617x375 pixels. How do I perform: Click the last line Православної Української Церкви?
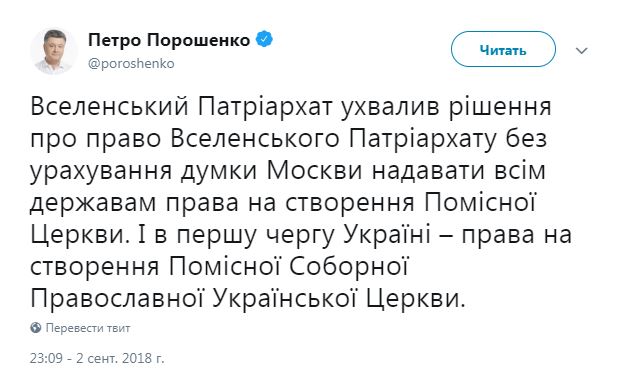point(248,299)
